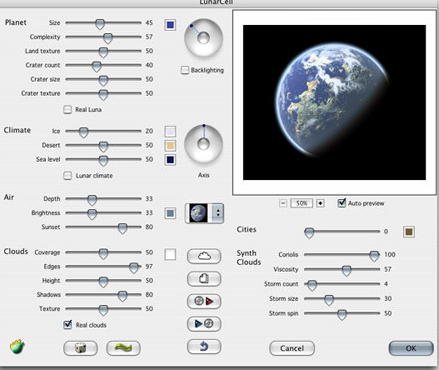Viewport: 439px width, 370px height.
Task: Click the Land texture slider handle
Action: 103,52
